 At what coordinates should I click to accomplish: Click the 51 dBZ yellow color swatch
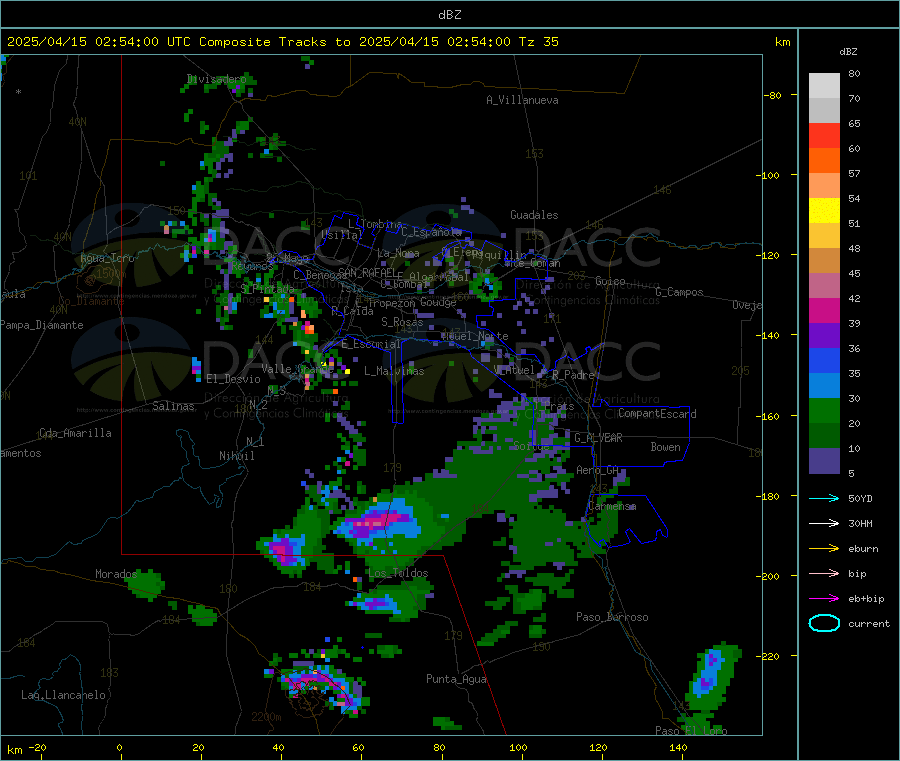point(824,211)
